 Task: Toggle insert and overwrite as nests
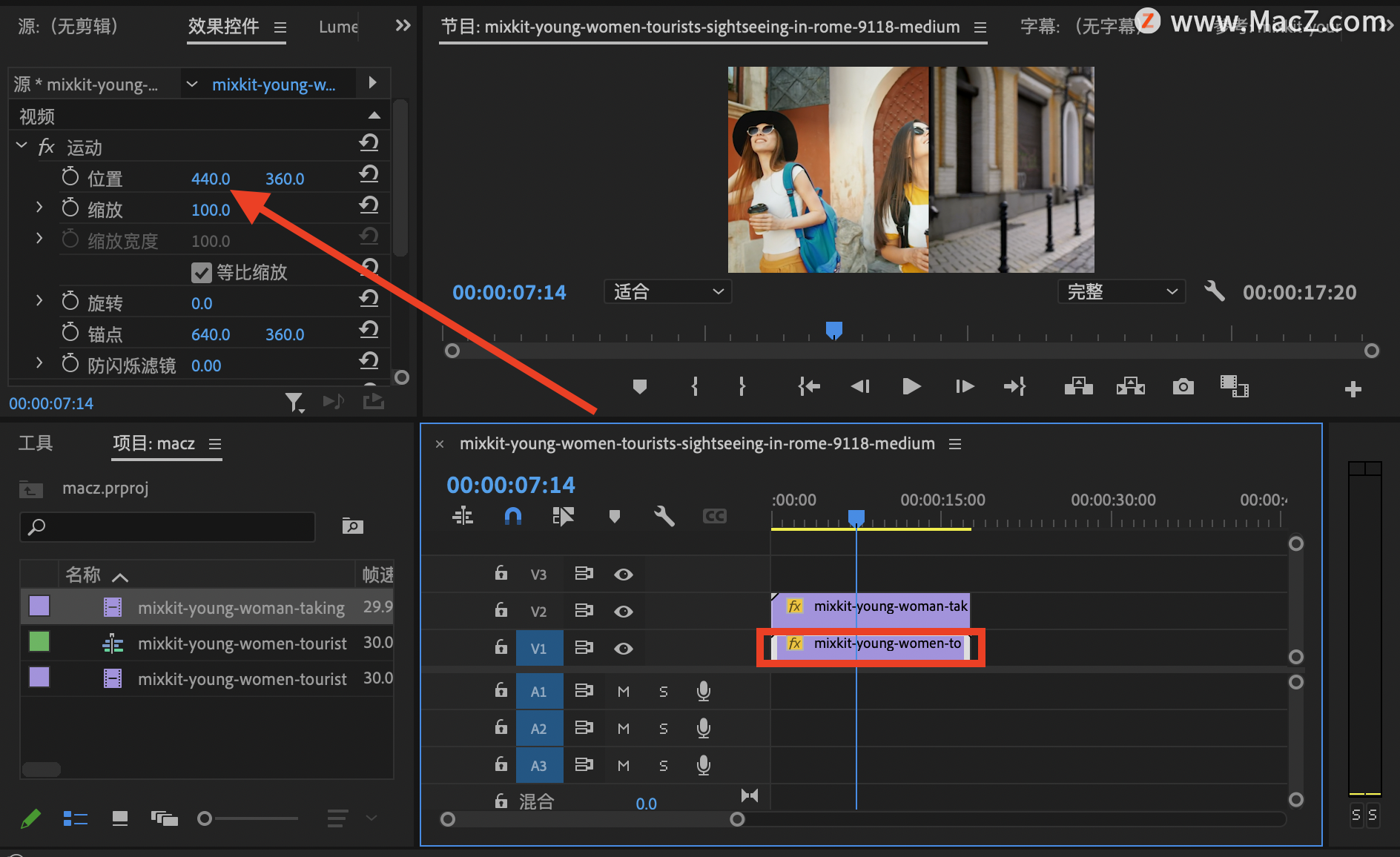click(x=463, y=516)
